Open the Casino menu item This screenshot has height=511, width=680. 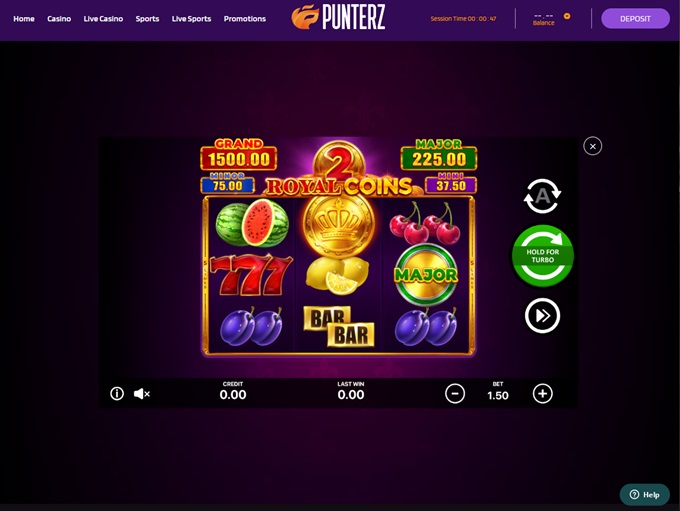[59, 19]
